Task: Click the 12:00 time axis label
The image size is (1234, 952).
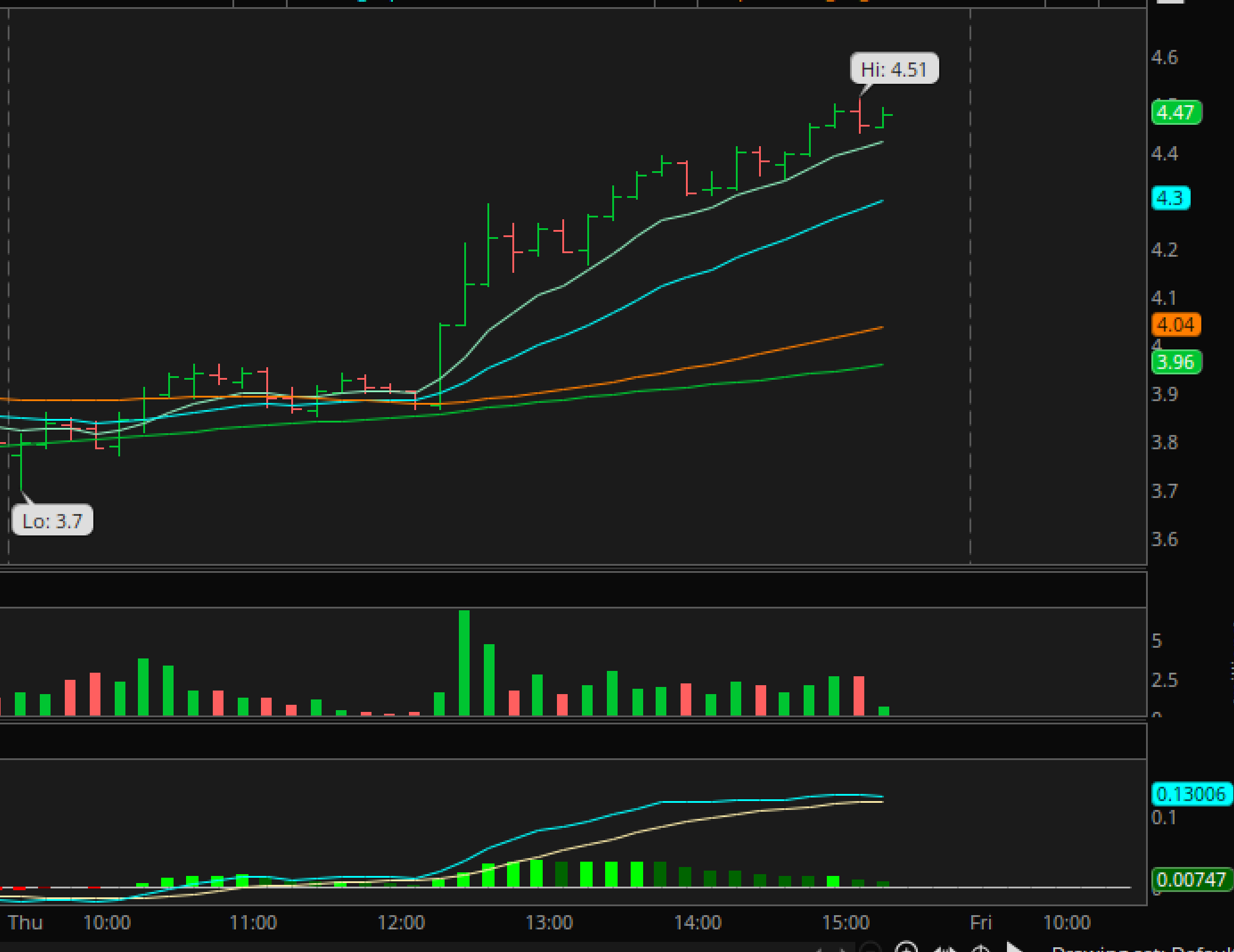Action: [x=401, y=922]
